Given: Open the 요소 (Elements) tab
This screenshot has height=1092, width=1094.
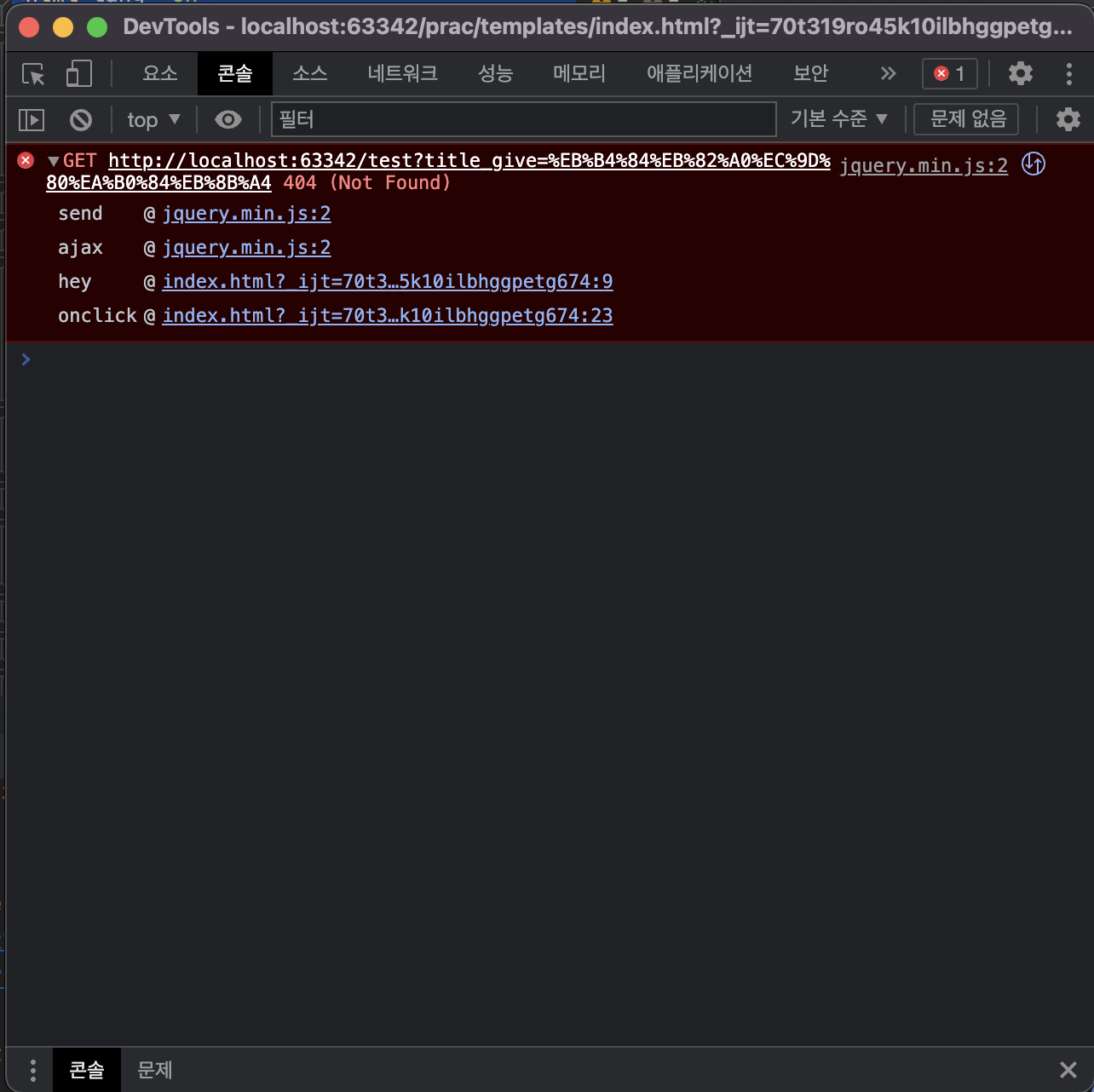Looking at the screenshot, I should [x=160, y=74].
